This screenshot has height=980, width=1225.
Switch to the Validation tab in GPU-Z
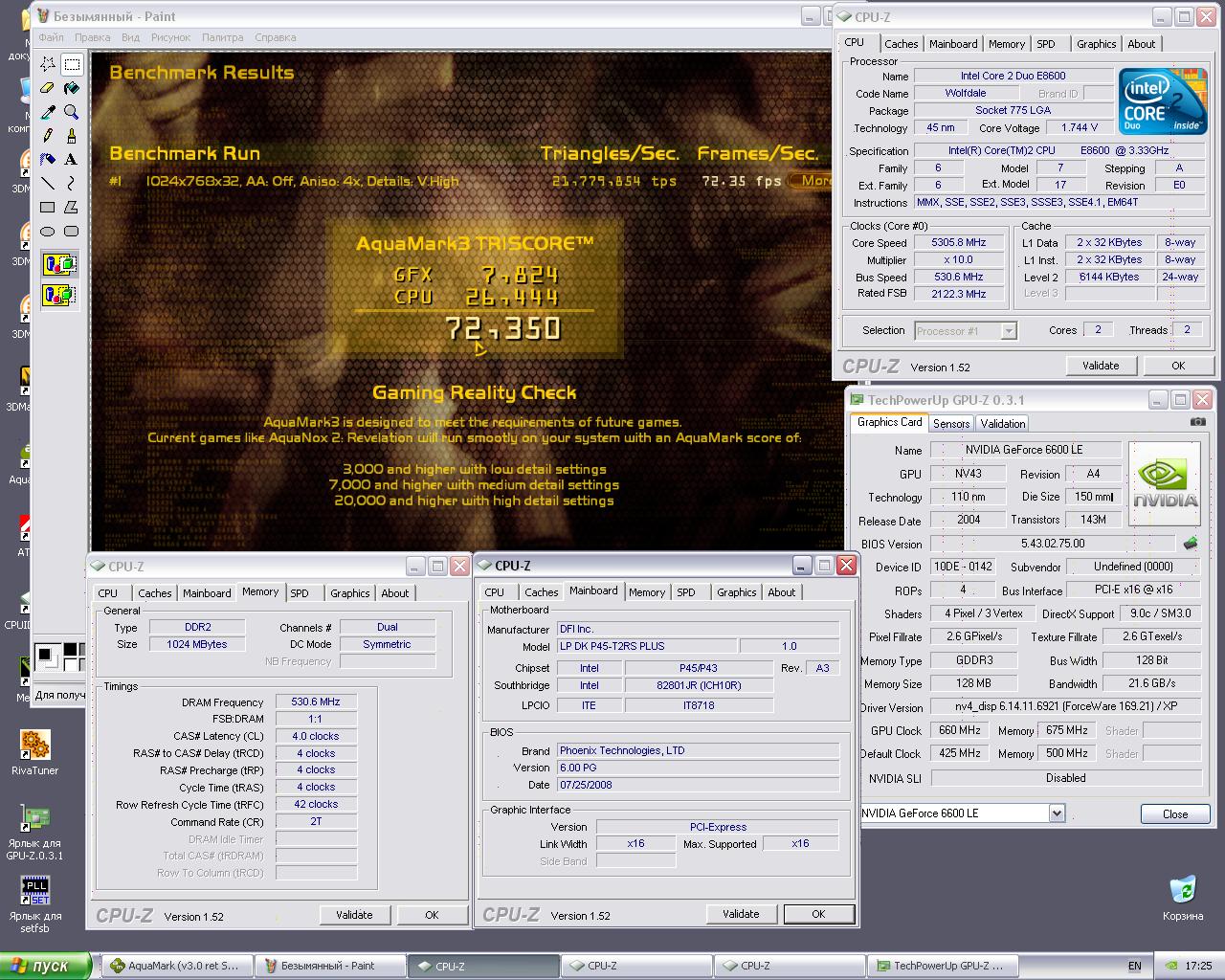[1003, 424]
